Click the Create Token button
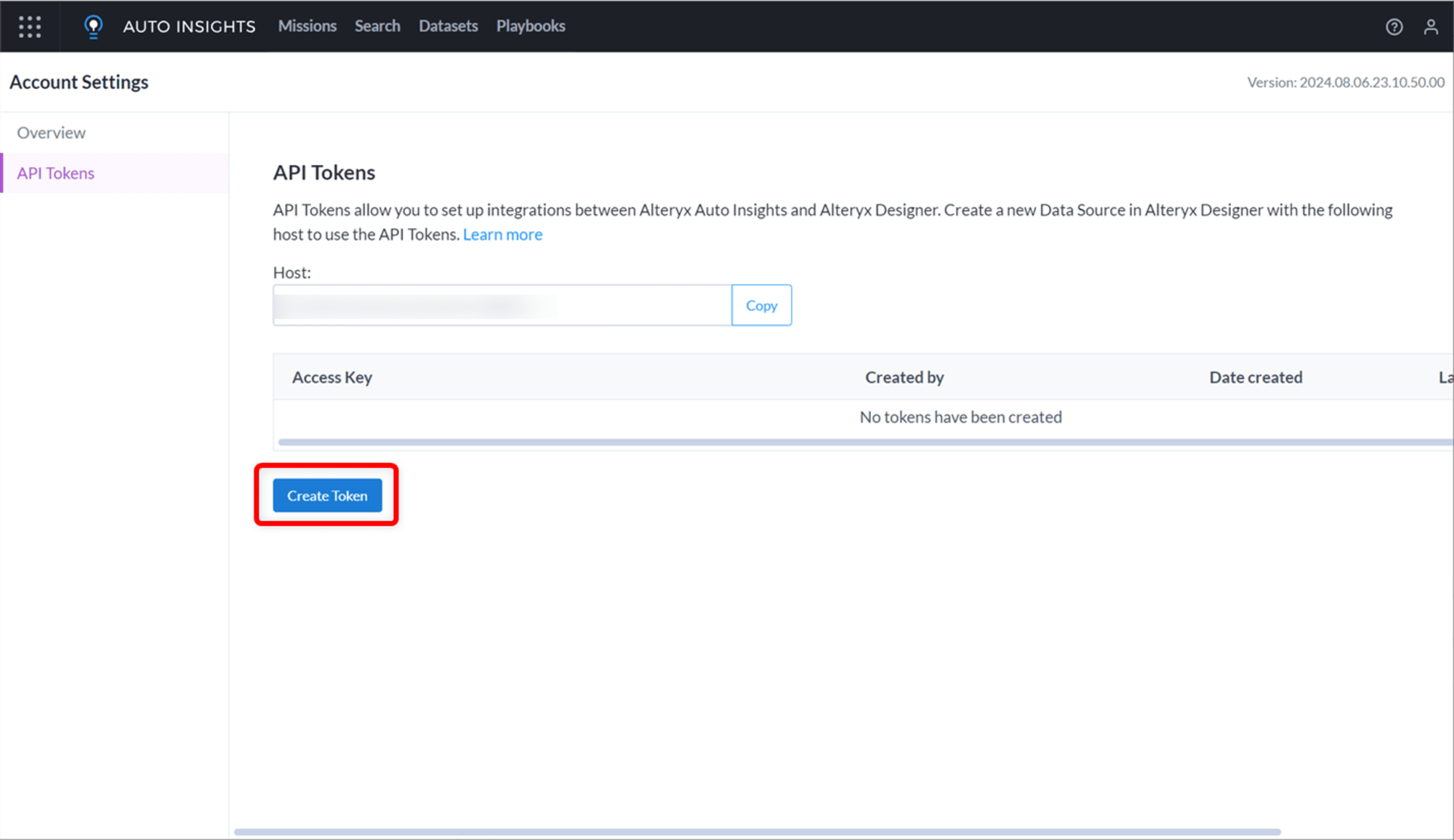Viewport: 1454px width, 840px height. point(327,496)
